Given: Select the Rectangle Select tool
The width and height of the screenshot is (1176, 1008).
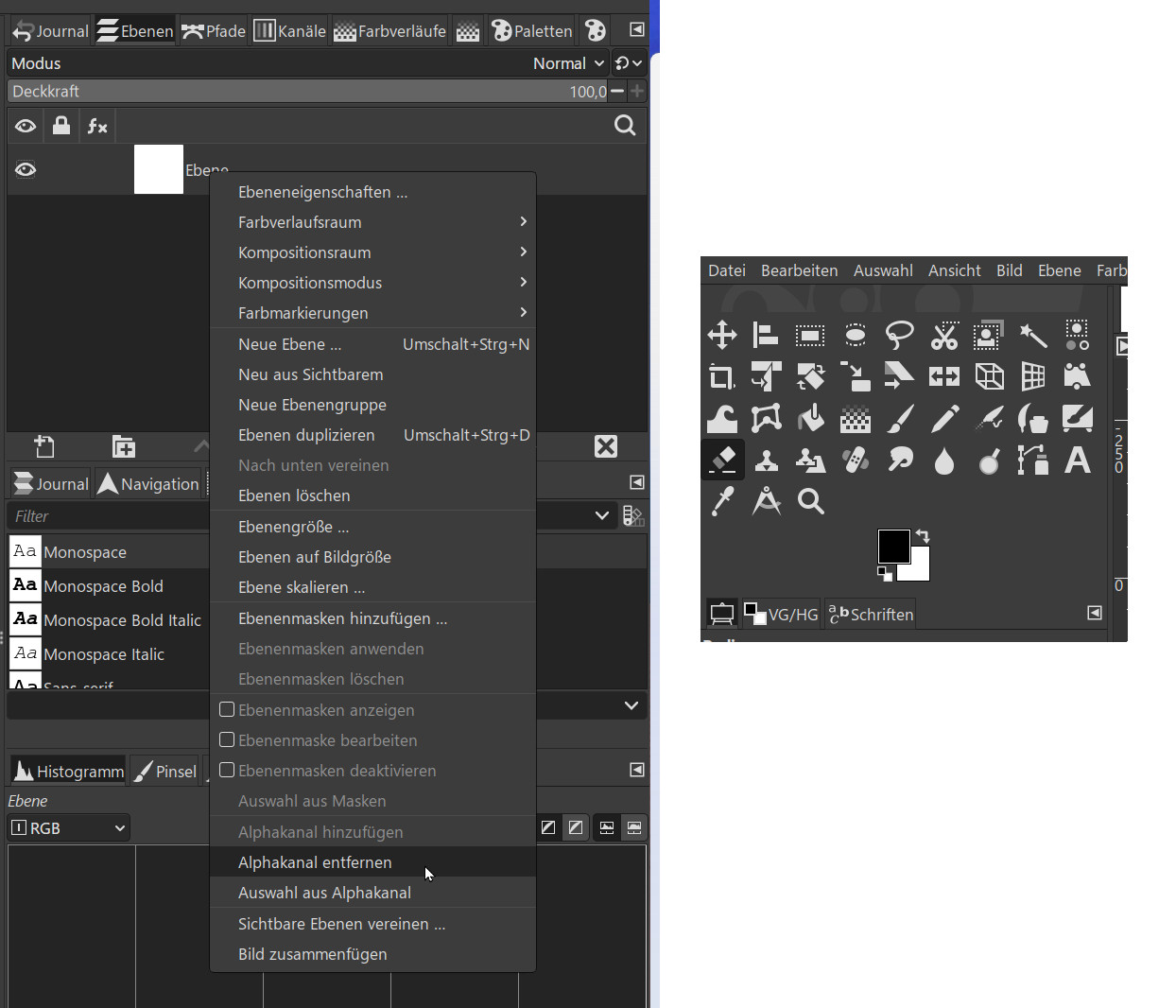Looking at the screenshot, I should (810, 335).
